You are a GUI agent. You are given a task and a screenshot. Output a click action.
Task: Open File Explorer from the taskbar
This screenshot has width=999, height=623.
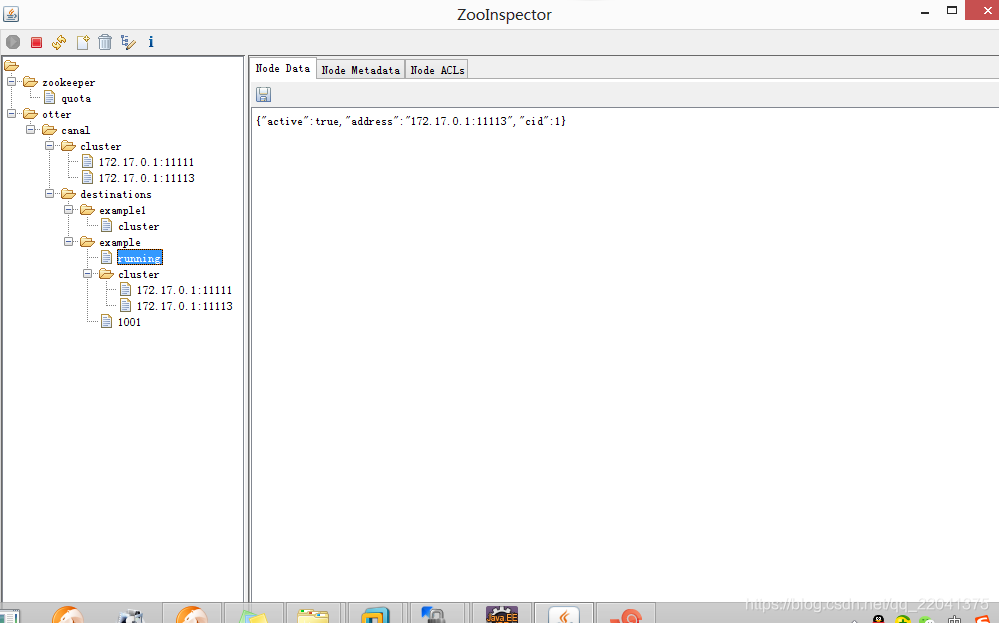pos(313,614)
